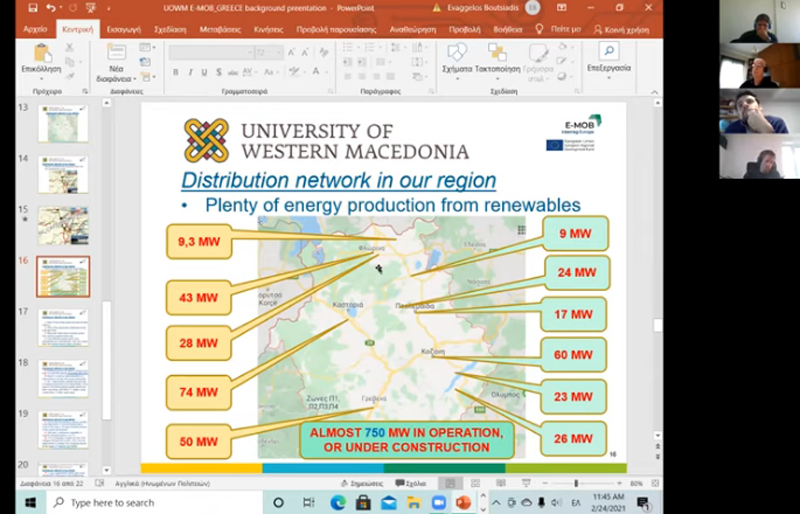This screenshot has height=514, width=800.
Task: Clear all formatting icon
Action: click(323, 53)
